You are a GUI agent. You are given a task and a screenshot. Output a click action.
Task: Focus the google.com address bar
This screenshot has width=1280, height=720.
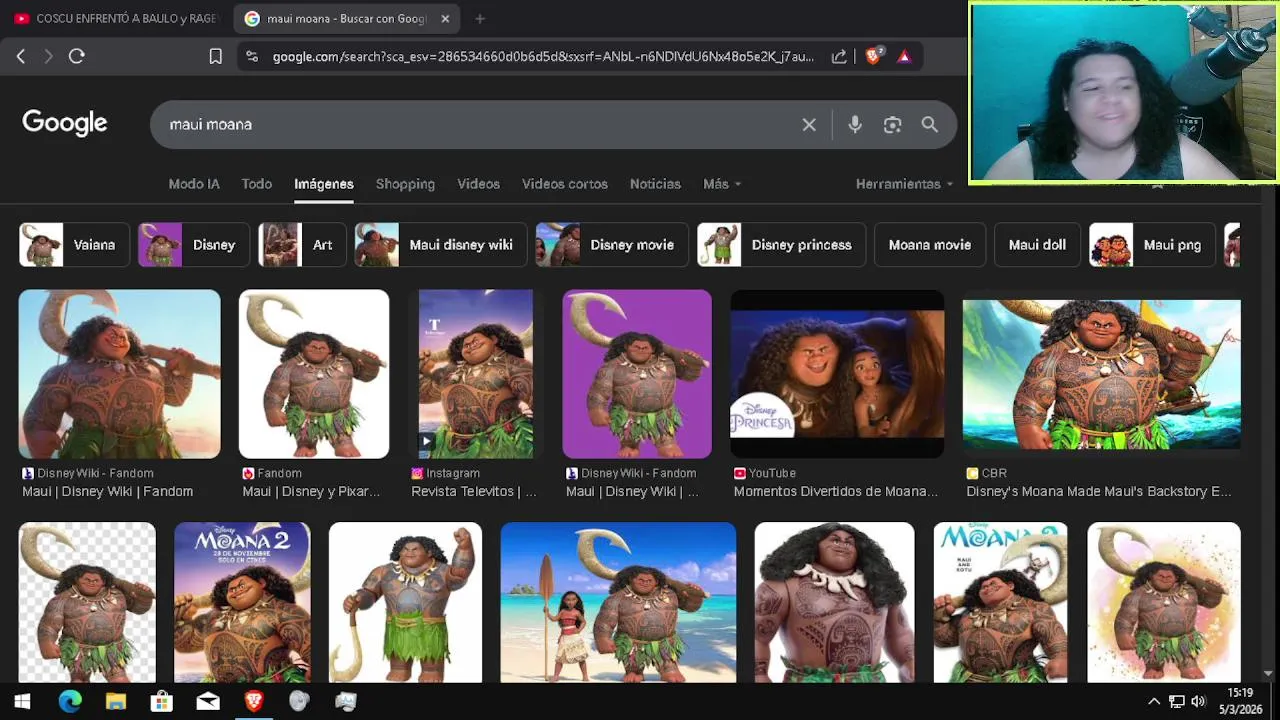tap(543, 57)
